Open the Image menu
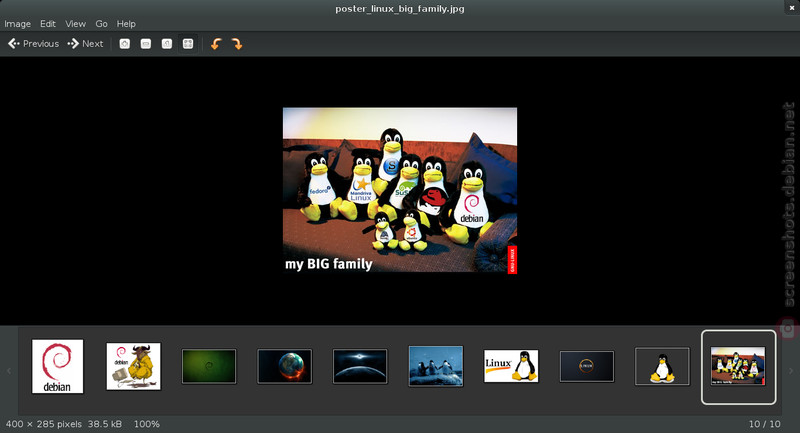 [17, 23]
